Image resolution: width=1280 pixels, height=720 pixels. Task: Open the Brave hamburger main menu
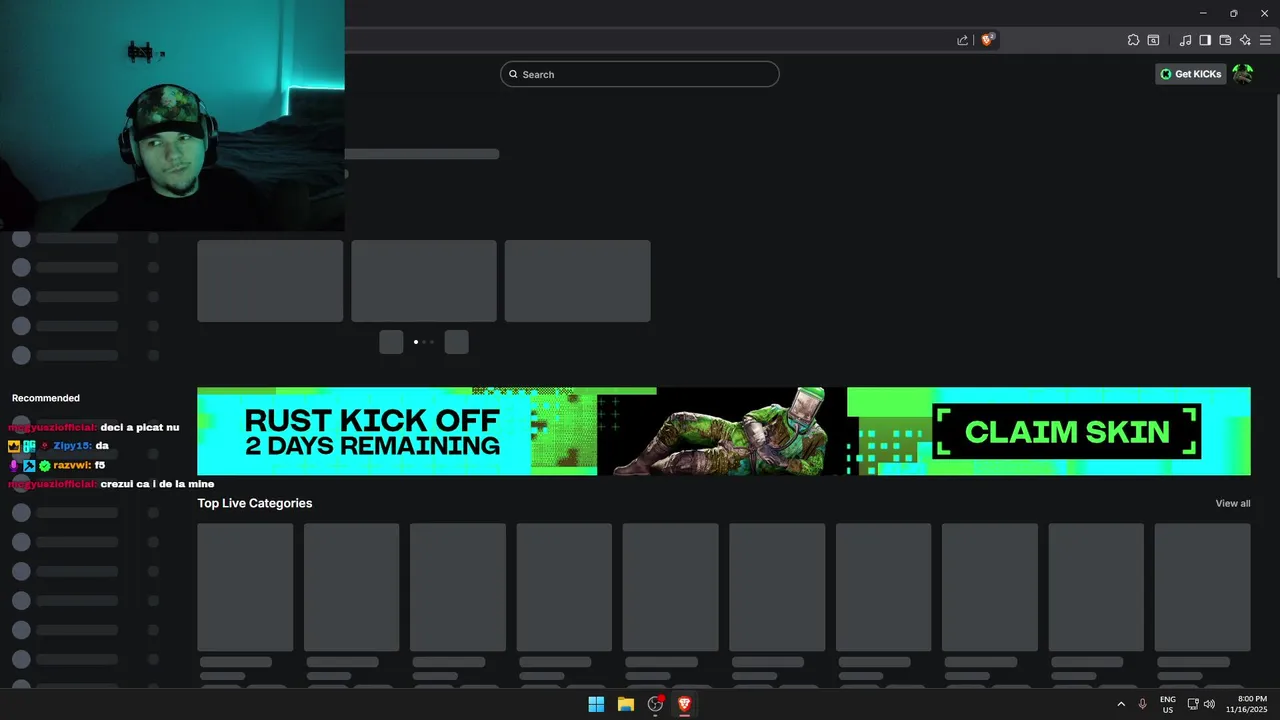tap(1265, 40)
